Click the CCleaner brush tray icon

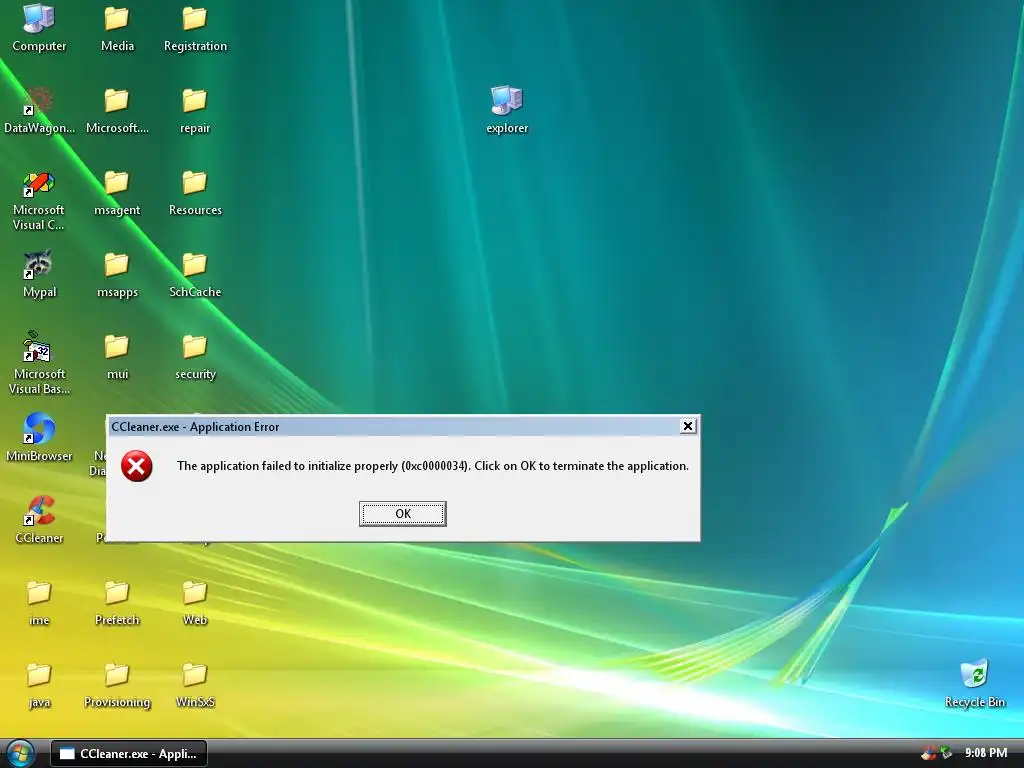click(928, 753)
